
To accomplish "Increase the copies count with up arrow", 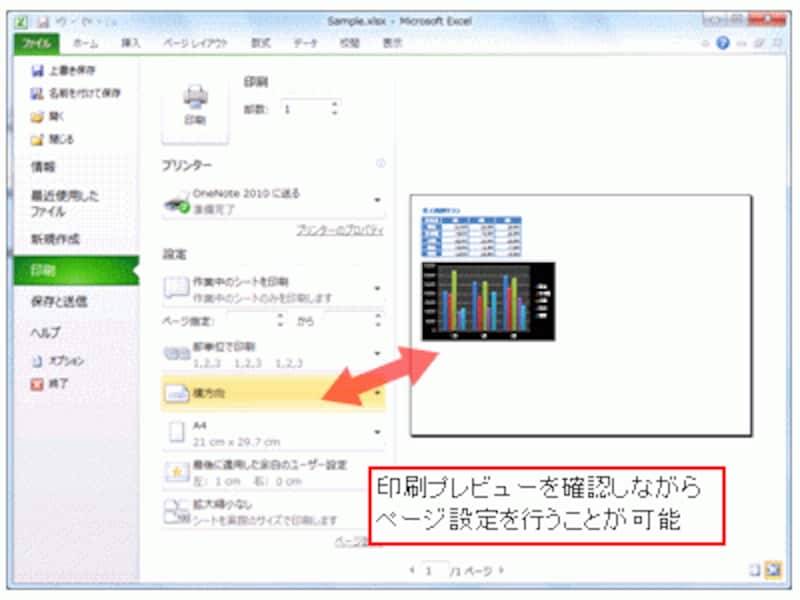I will pyautogui.click(x=335, y=104).
